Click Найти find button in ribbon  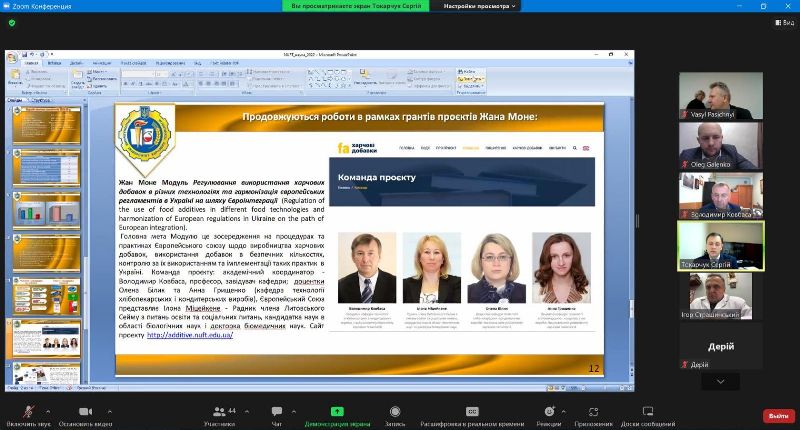click(467, 72)
